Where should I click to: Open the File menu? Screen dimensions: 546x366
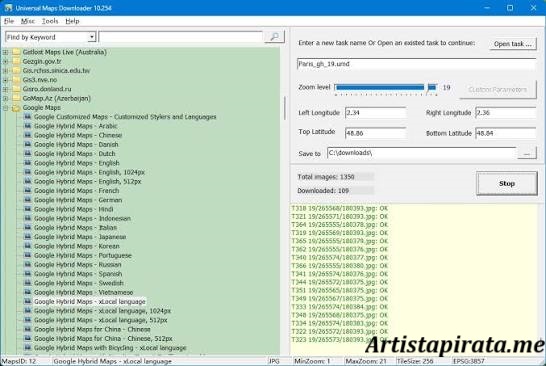tap(9, 21)
